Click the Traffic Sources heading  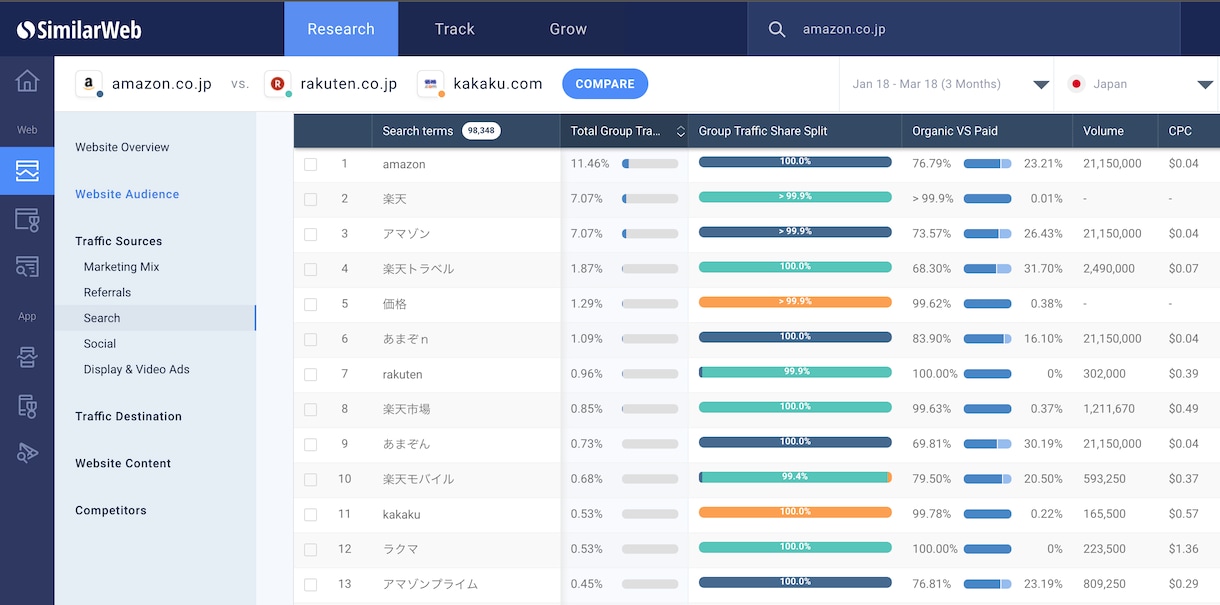click(118, 241)
